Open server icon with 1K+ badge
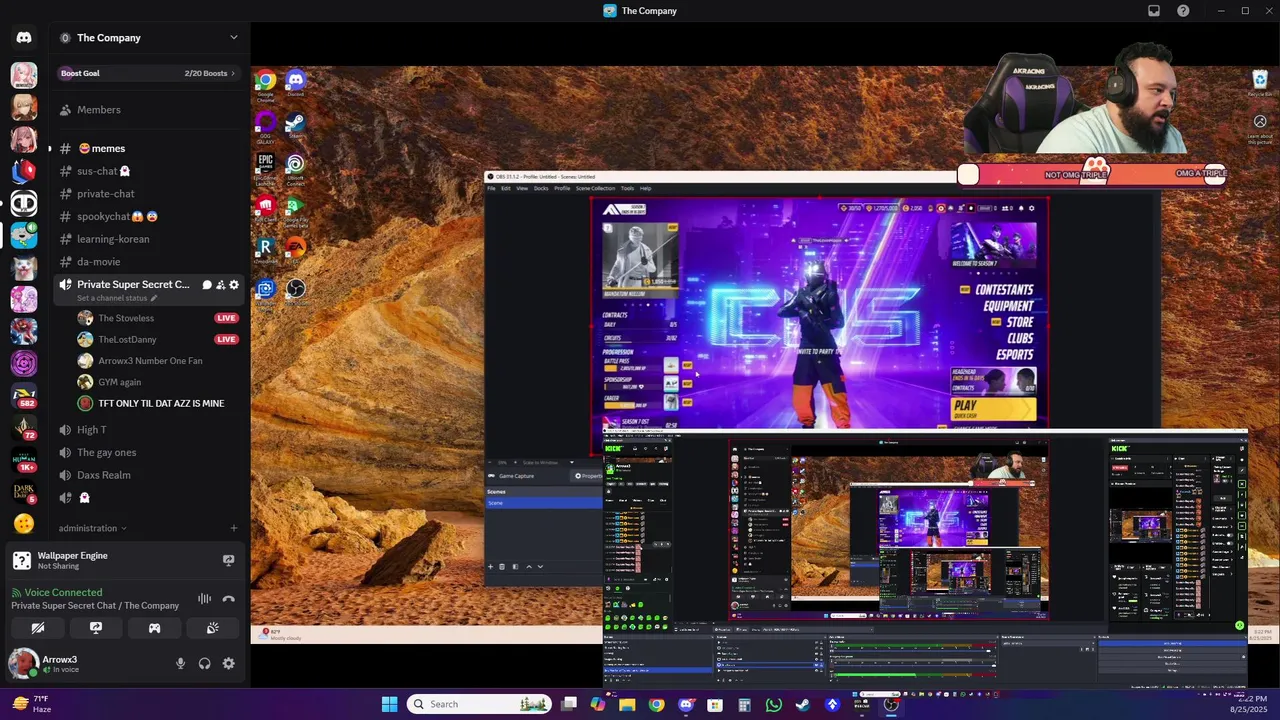 point(24,460)
